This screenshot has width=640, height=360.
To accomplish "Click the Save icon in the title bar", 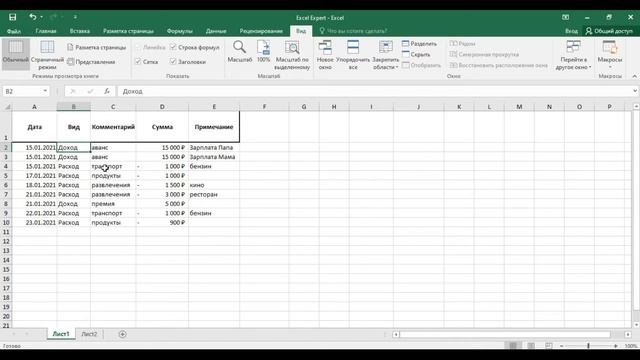I will [13, 17].
